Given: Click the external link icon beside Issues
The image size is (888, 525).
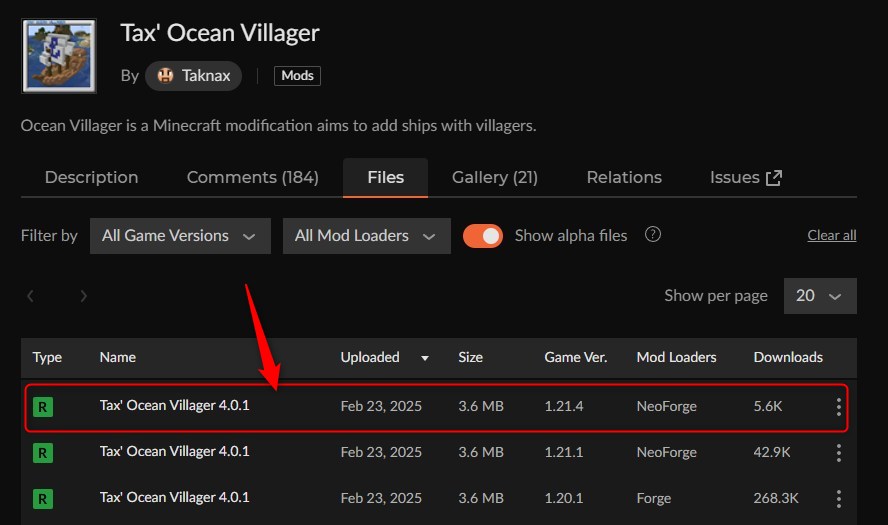Looking at the screenshot, I should pos(774,178).
